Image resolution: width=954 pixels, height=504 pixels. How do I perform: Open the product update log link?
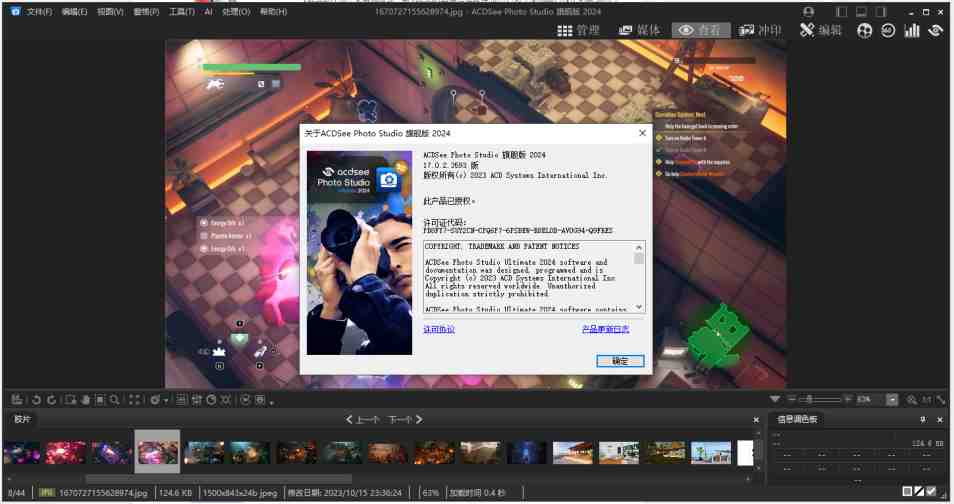[x=605, y=329]
